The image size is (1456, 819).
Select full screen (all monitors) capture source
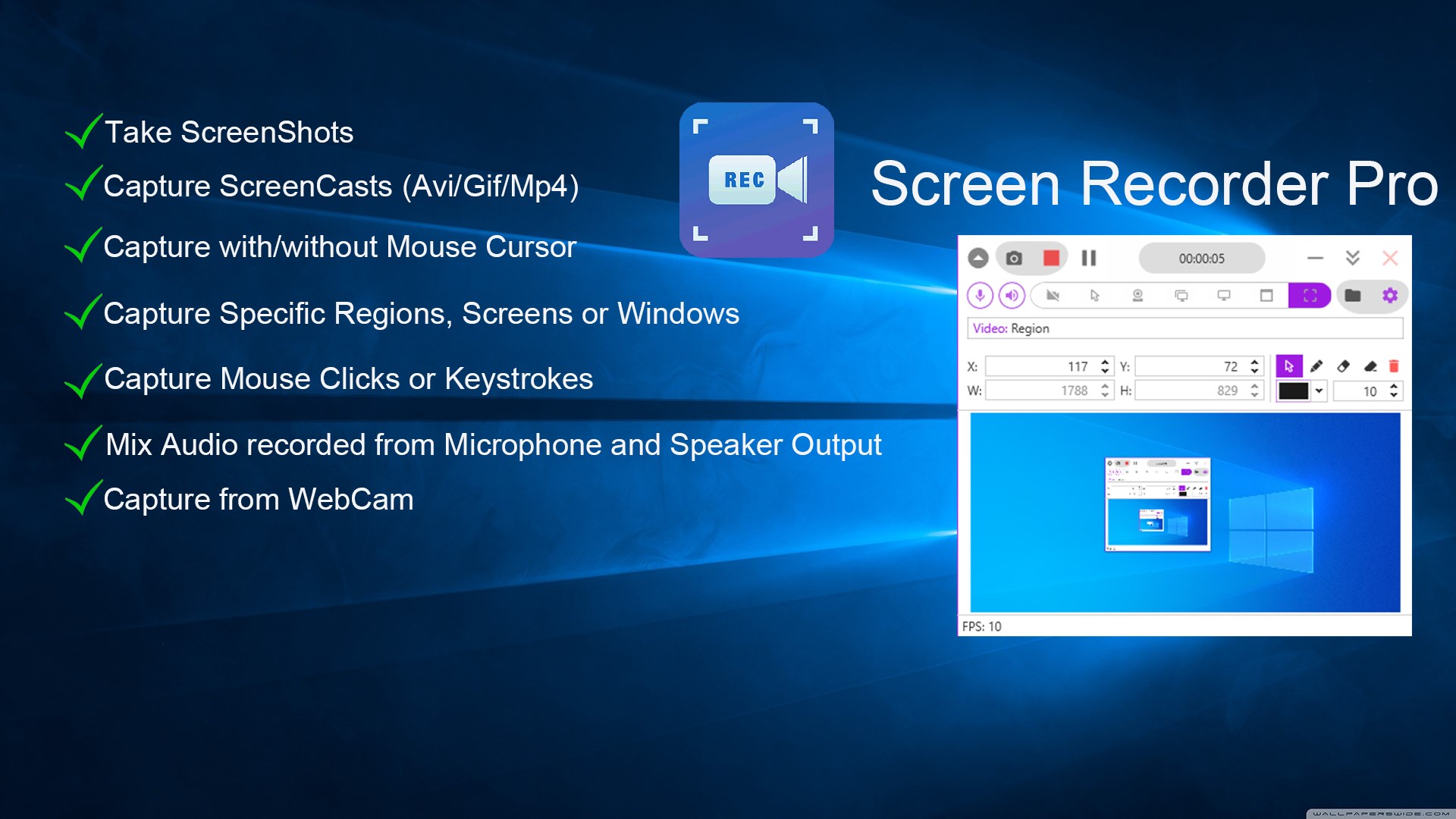click(1181, 296)
